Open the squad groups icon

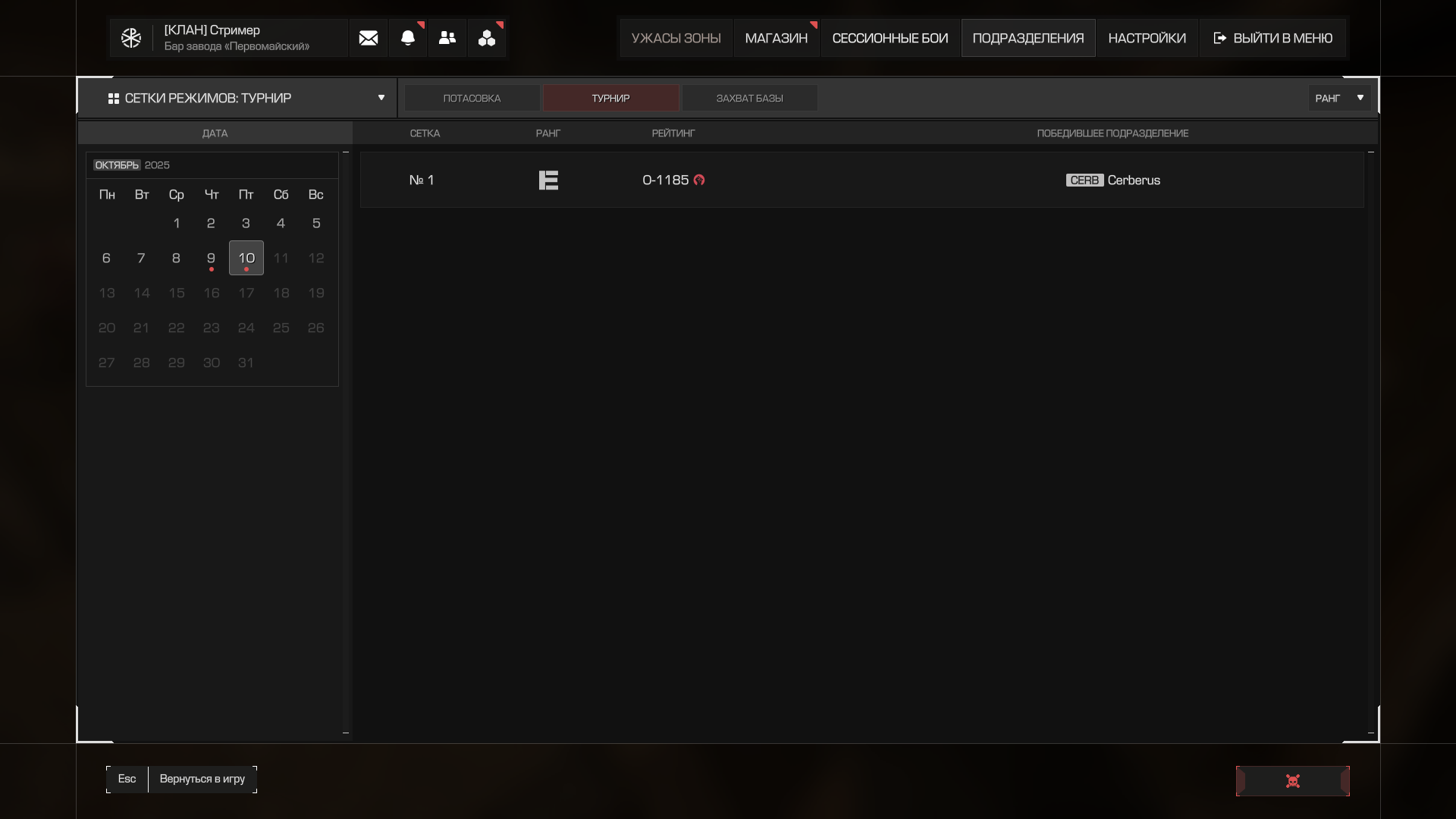click(x=487, y=38)
